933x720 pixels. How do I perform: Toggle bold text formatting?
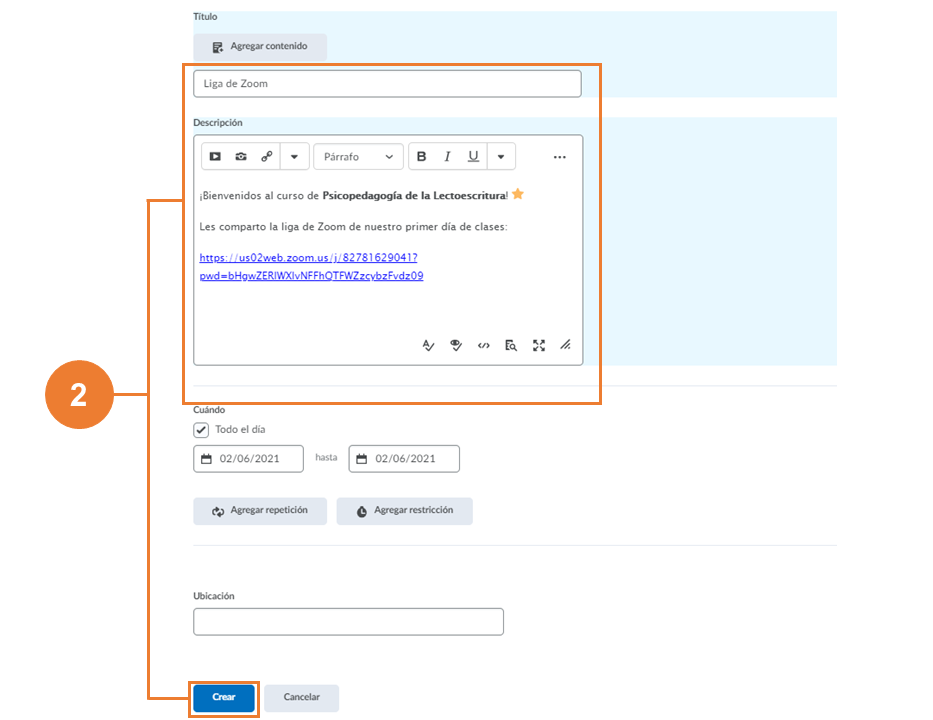pyautogui.click(x=421, y=157)
